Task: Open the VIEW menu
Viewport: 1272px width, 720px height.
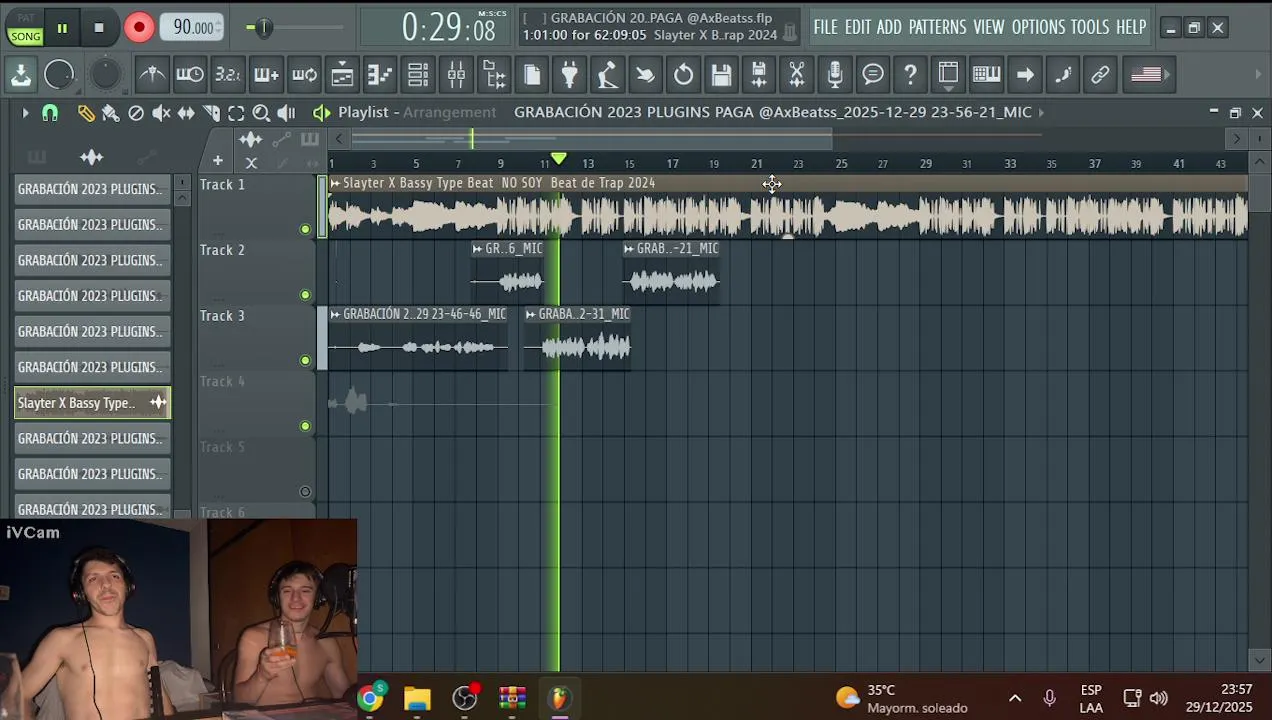Action: (x=988, y=27)
